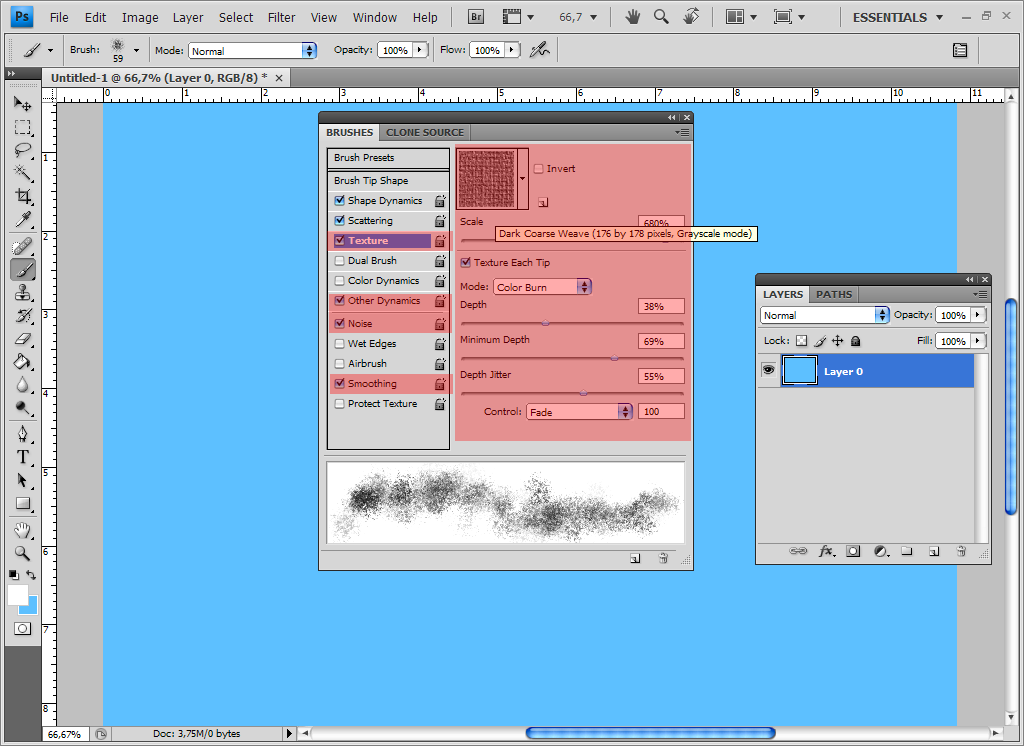
Task: Select the Lasso tool
Action: [22, 150]
